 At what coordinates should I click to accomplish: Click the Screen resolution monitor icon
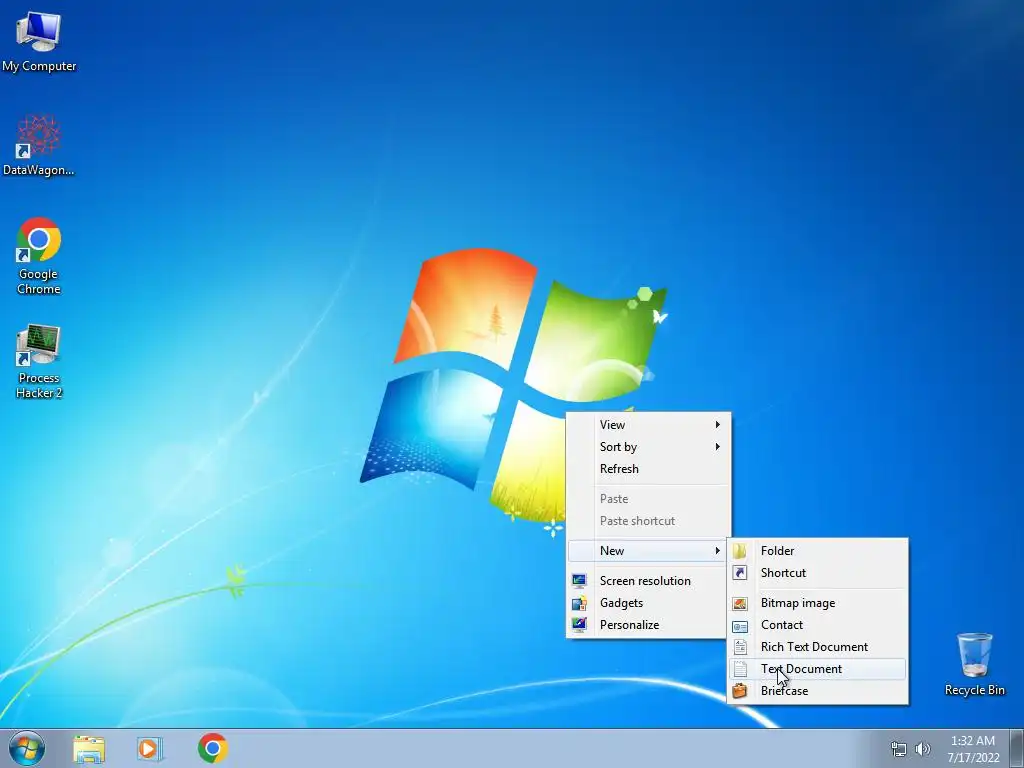pos(579,581)
